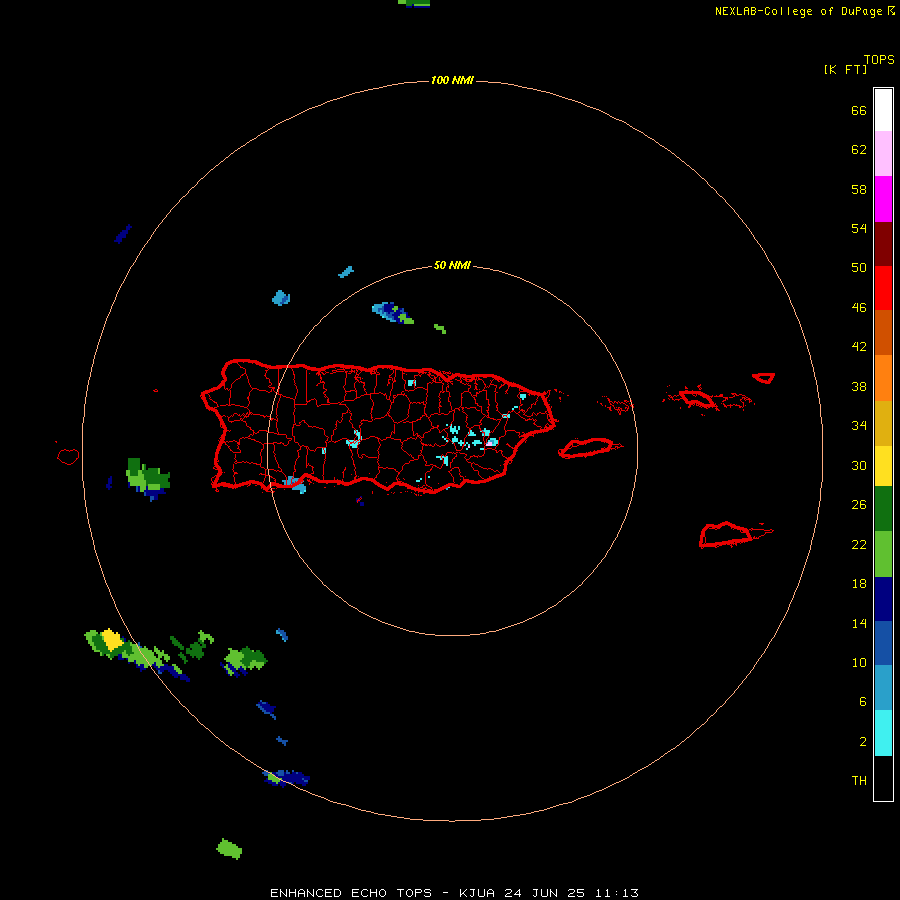Screen dimensions: 900x900
Task: Click the black TH threshold legend block
Action: [883, 778]
